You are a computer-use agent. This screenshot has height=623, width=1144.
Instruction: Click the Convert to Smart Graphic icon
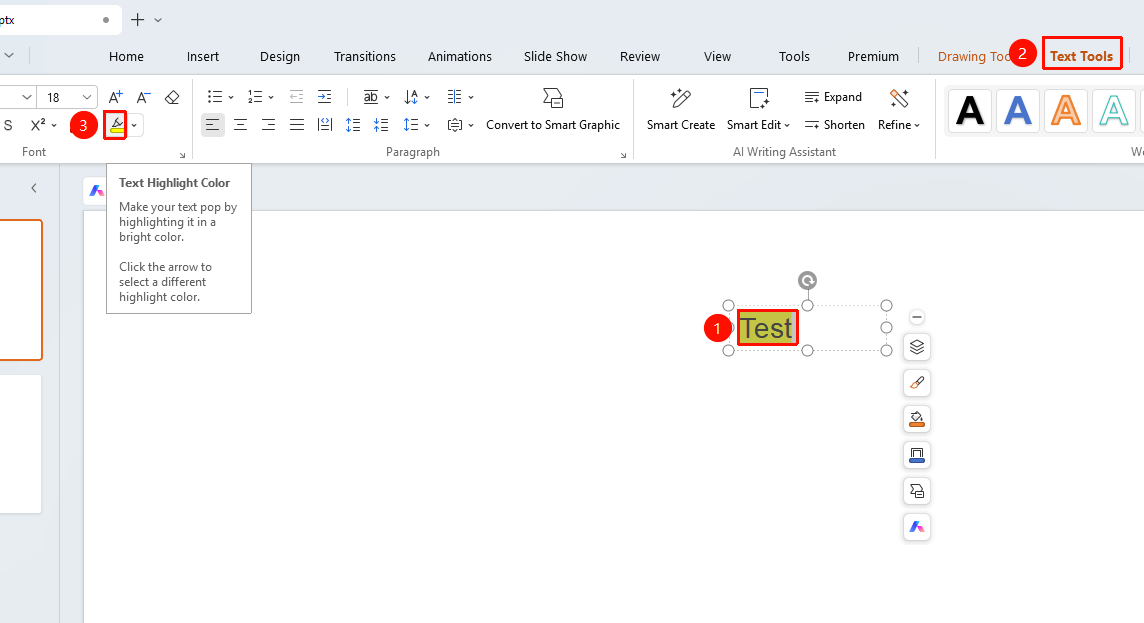click(x=553, y=97)
